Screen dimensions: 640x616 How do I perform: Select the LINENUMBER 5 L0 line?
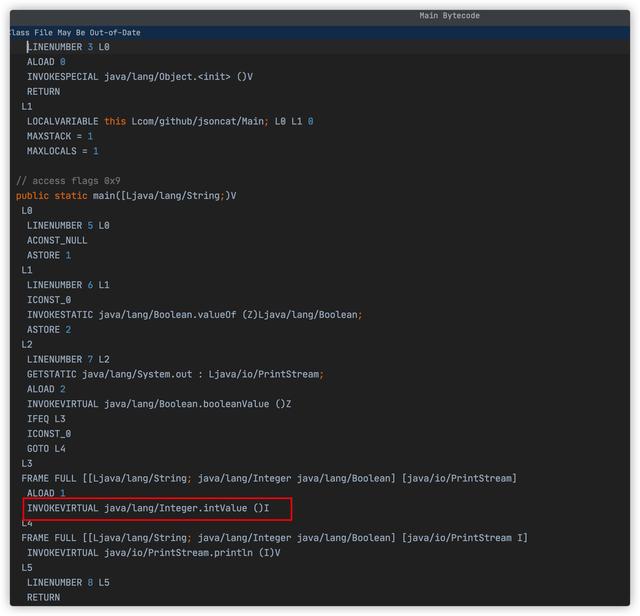click(68, 226)
